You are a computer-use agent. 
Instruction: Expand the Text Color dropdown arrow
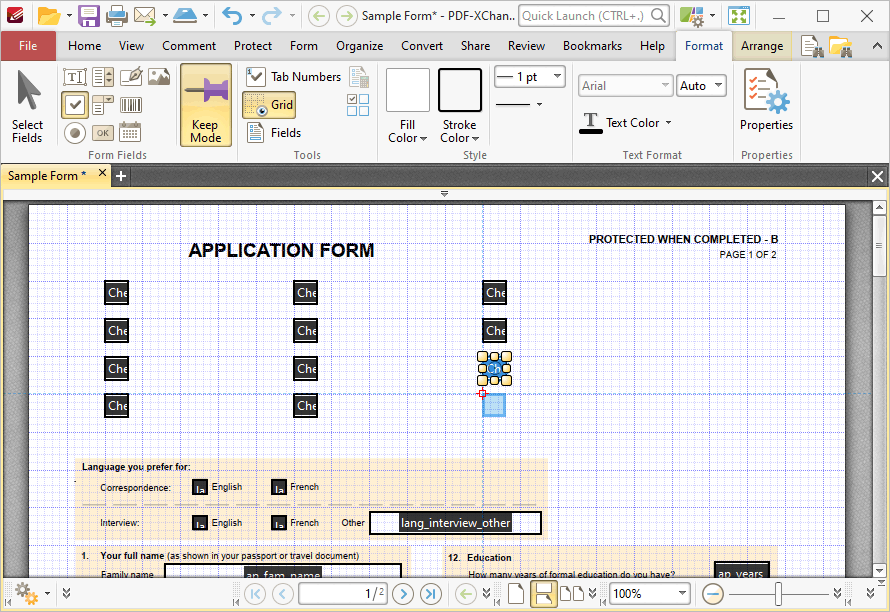coord(668,123)
